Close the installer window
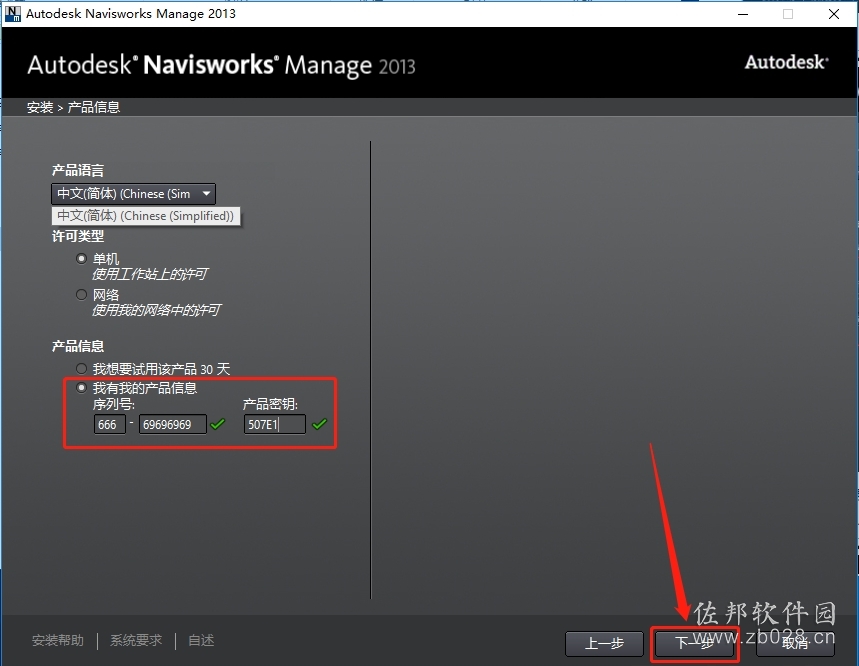859x666 pixels. click(834, 14)
